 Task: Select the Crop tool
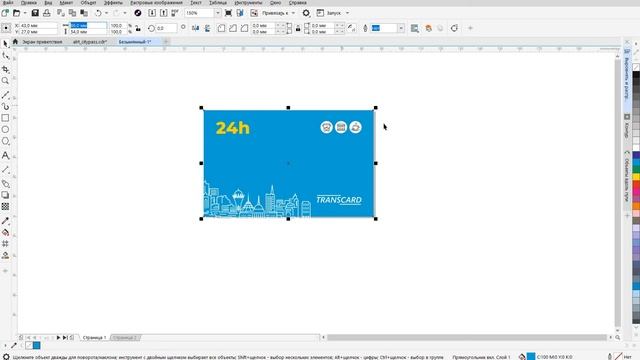click(x=5, y=69)
